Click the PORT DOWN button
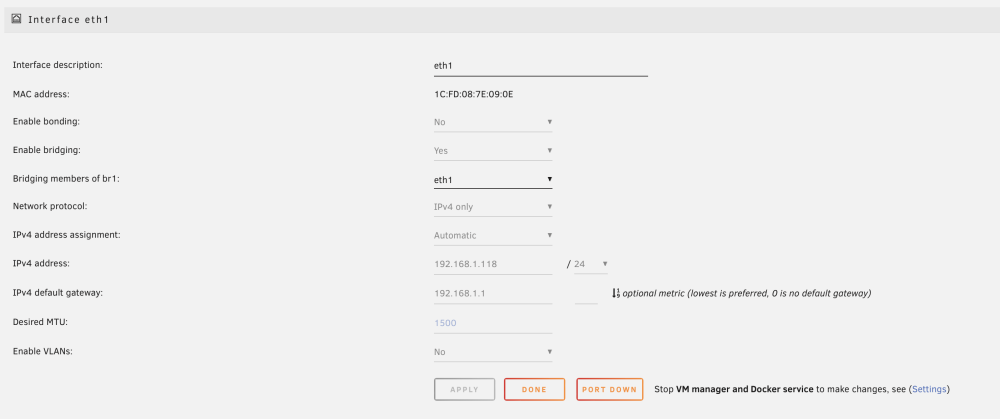 click(610, 390)
